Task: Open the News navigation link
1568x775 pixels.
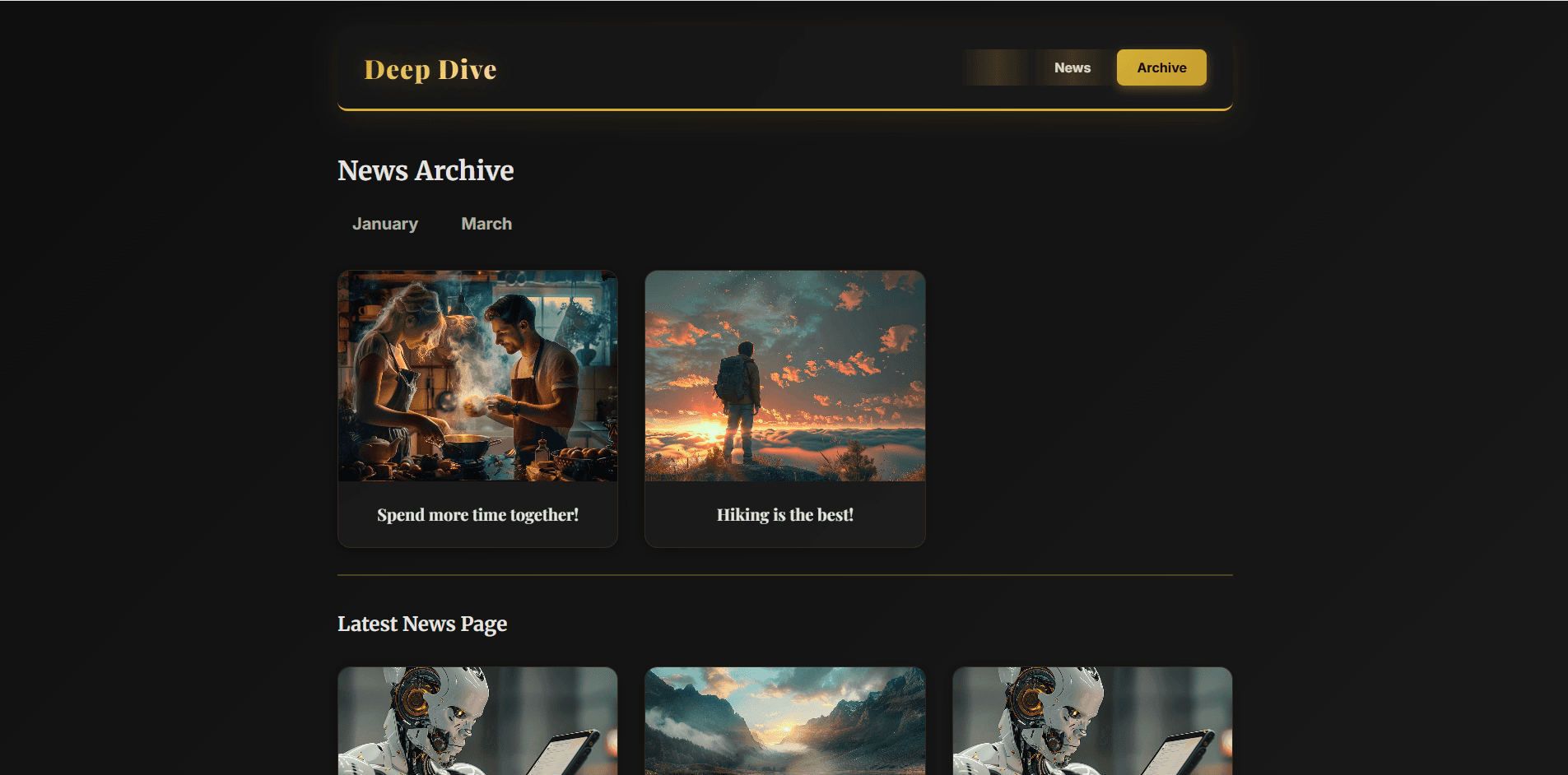Action: coord(1072,67)
